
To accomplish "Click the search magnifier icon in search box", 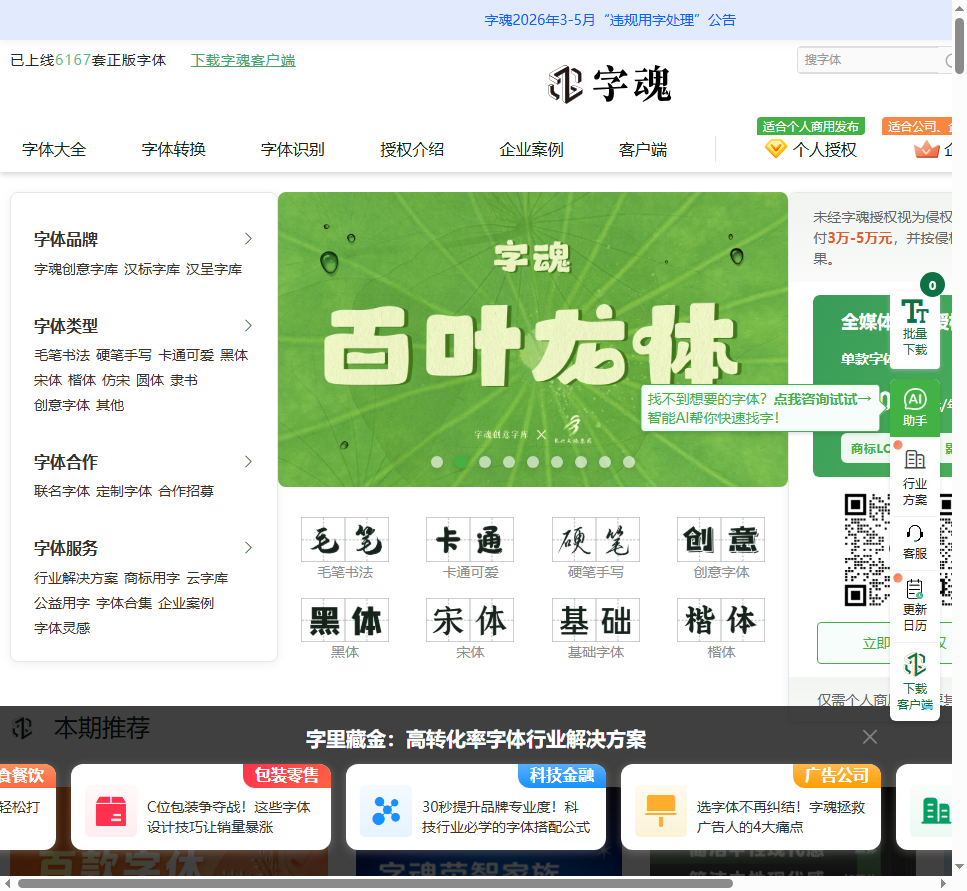I will click(948, 60).
